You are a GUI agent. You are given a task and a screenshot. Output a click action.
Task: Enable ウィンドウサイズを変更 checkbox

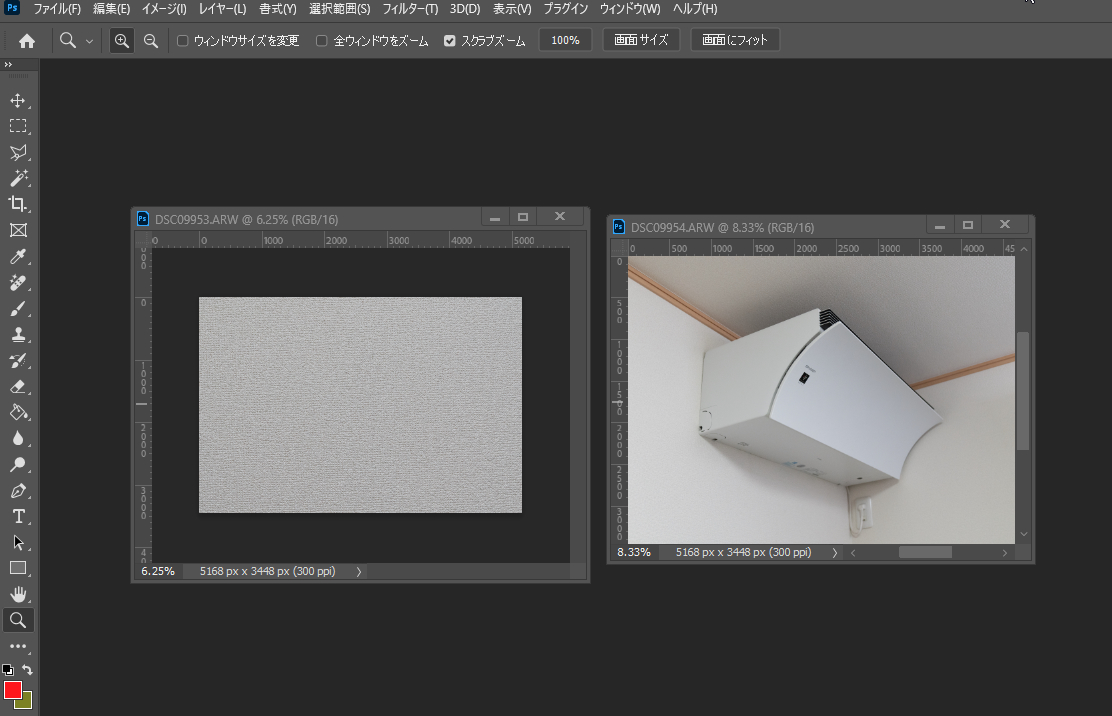tap(183, 41)
